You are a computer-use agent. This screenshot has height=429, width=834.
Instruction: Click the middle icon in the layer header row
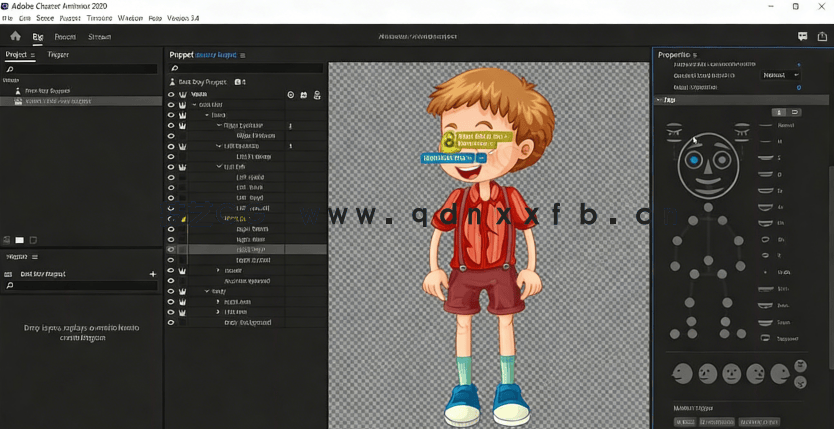pos(304,95)
